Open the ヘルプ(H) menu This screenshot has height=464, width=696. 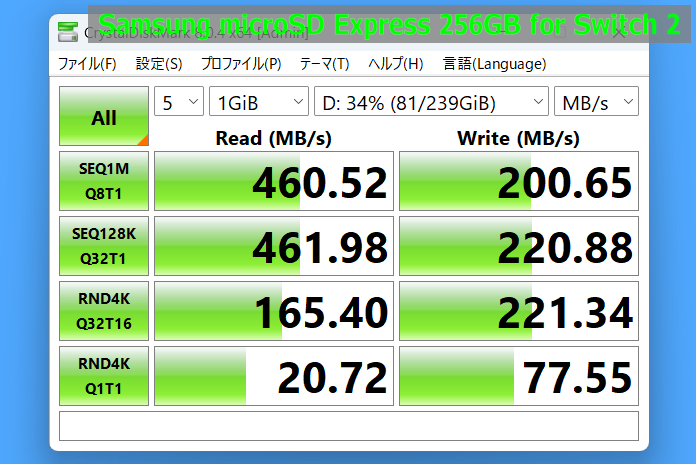[395, 64]
